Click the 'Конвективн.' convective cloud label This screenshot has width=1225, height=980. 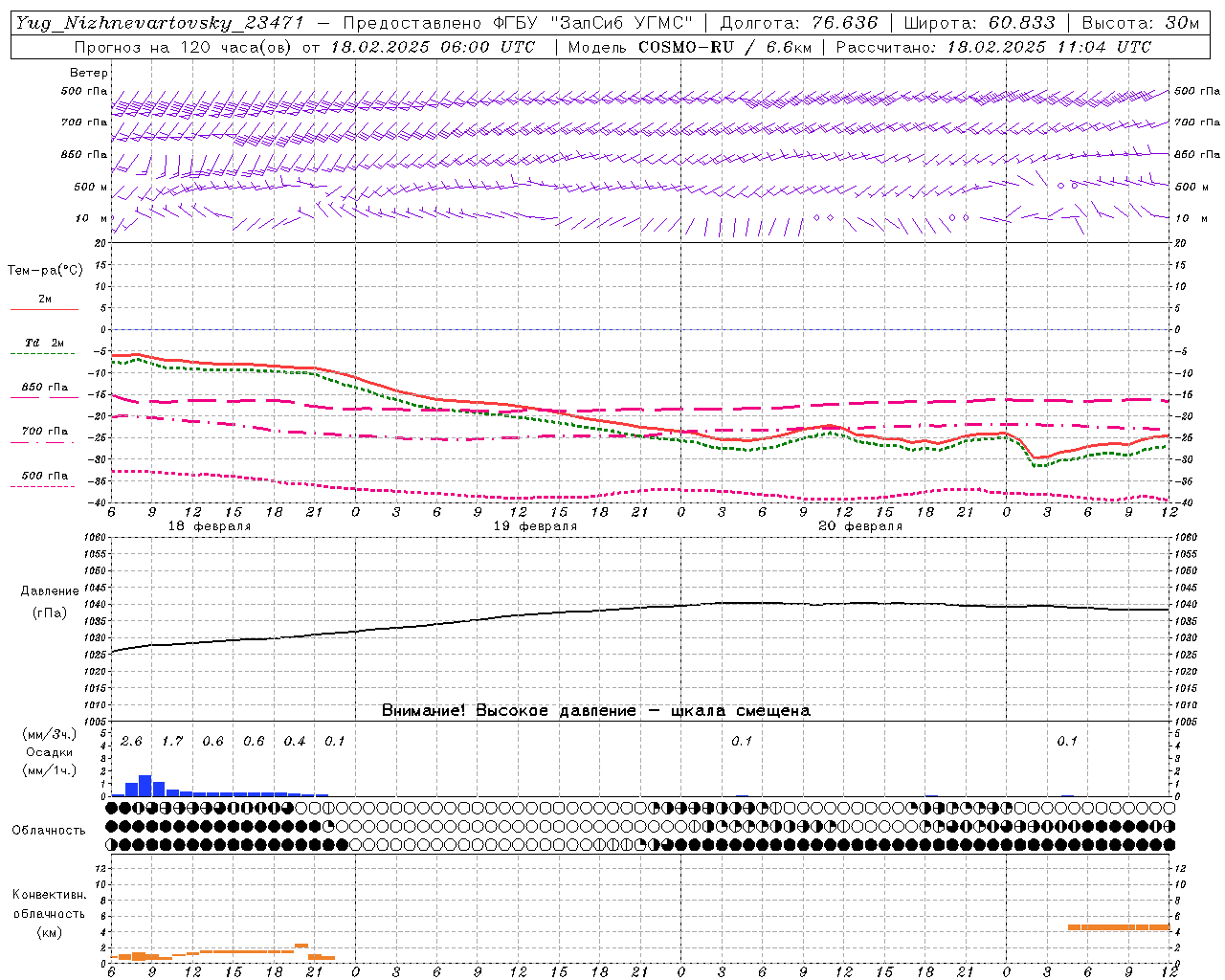click(49, 895)
